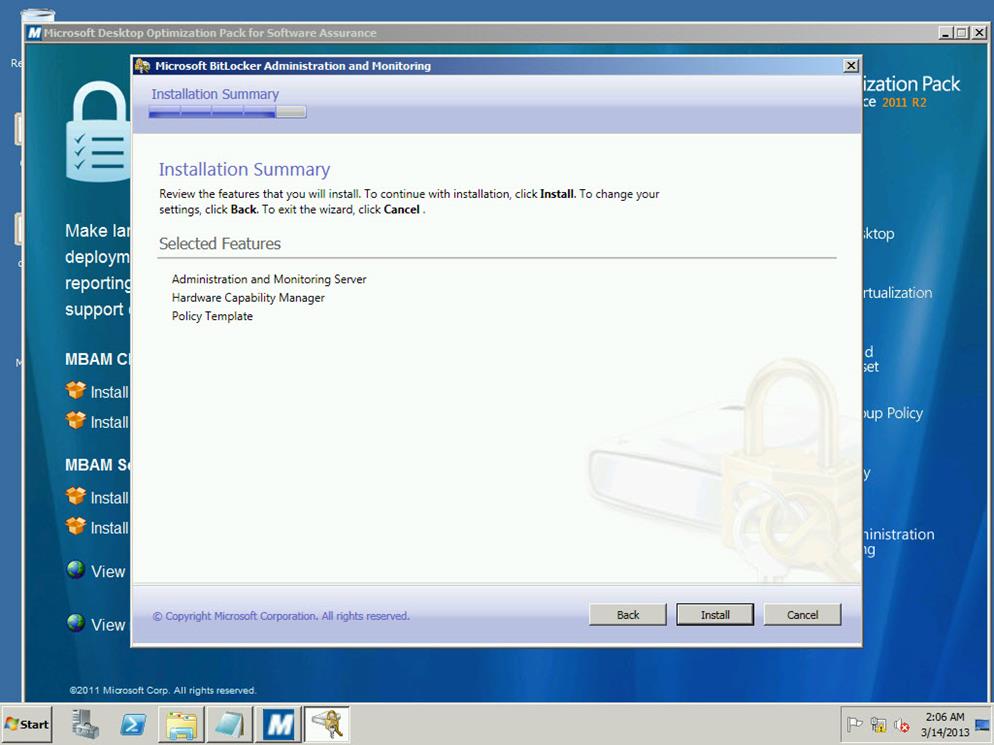Click the second box icon under MBAM Server

[x=76, y=526]
